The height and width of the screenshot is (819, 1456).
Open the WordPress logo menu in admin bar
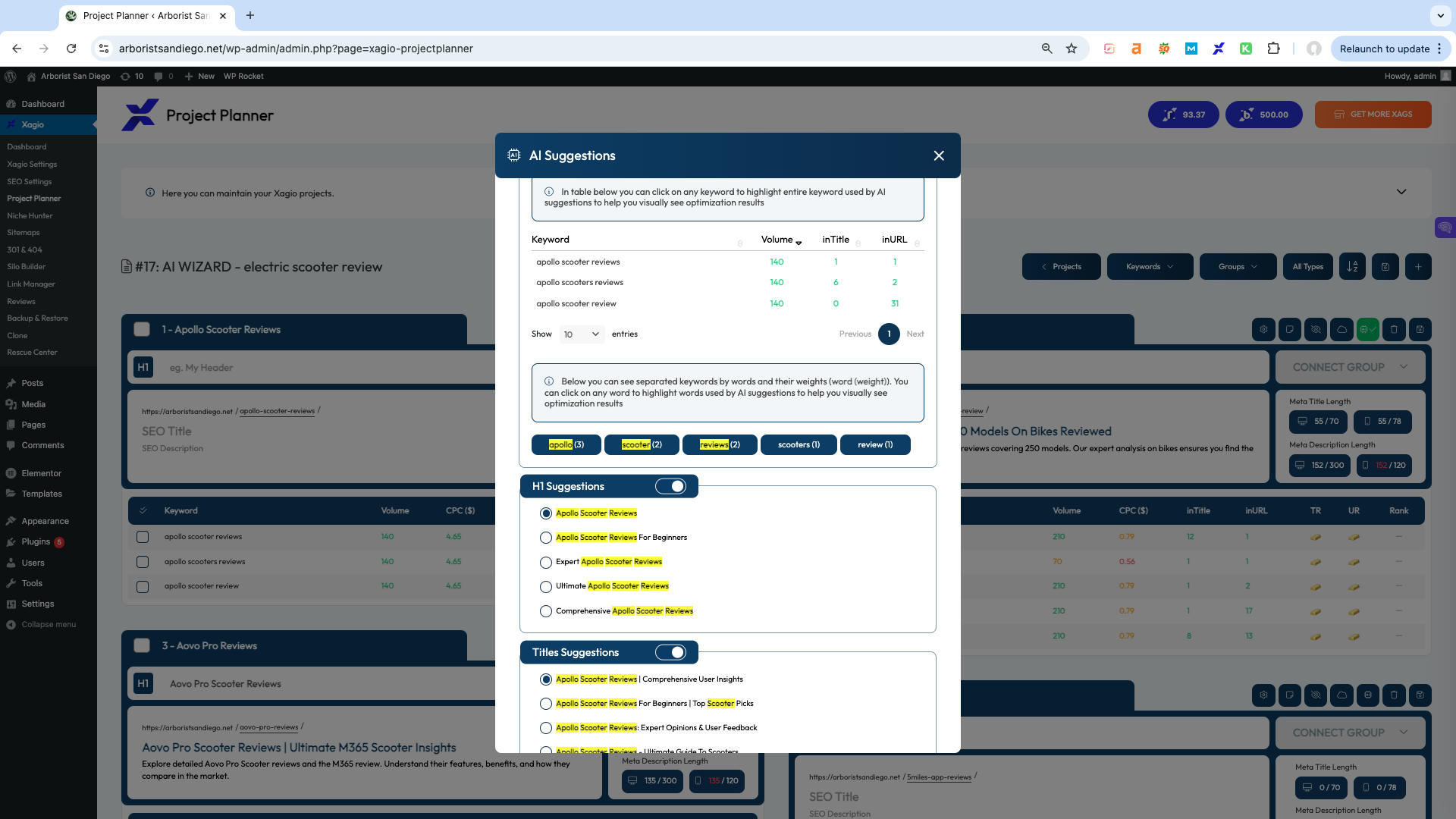click(11, 76)
